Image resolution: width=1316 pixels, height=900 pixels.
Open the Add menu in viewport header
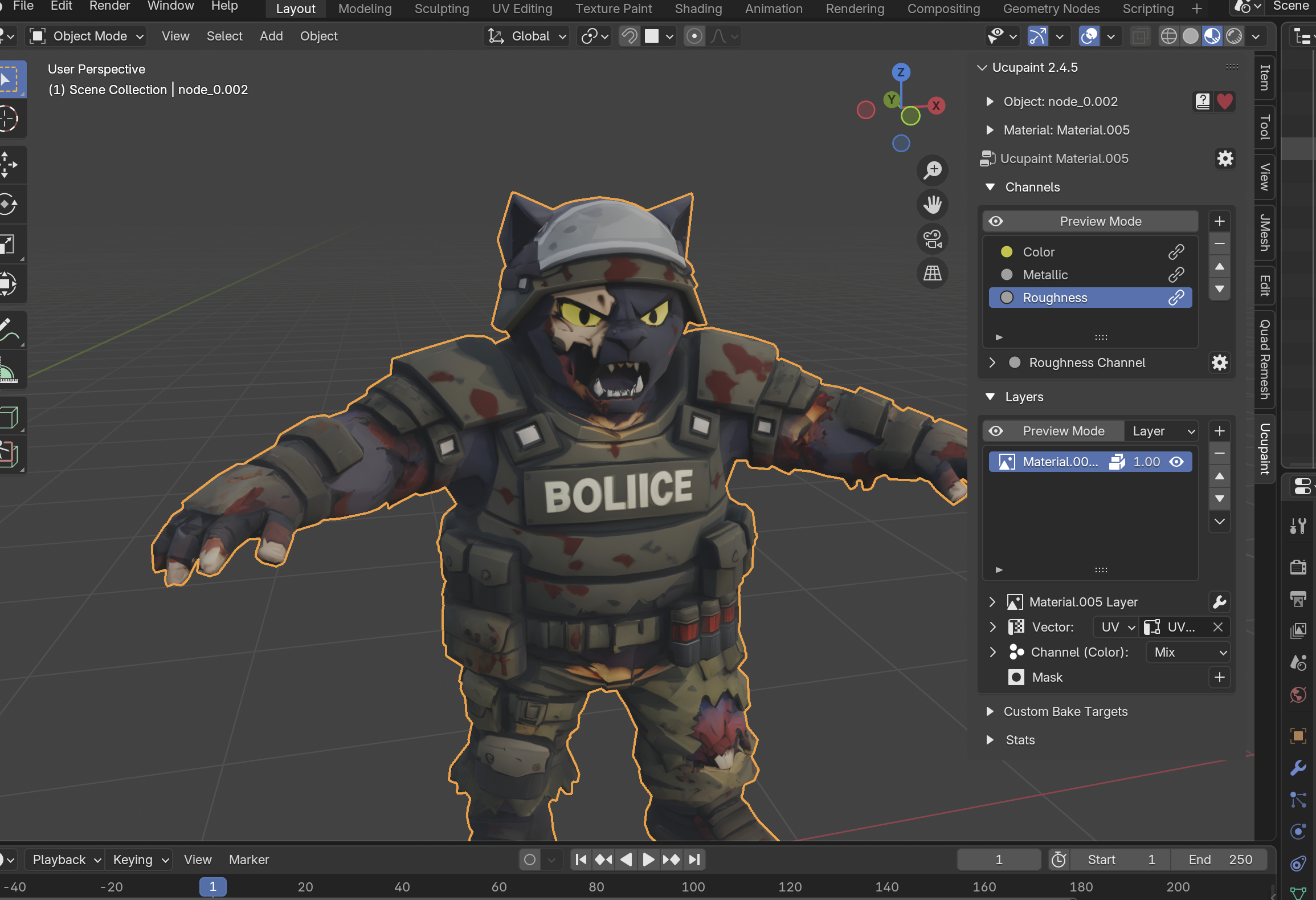(271, 36)
